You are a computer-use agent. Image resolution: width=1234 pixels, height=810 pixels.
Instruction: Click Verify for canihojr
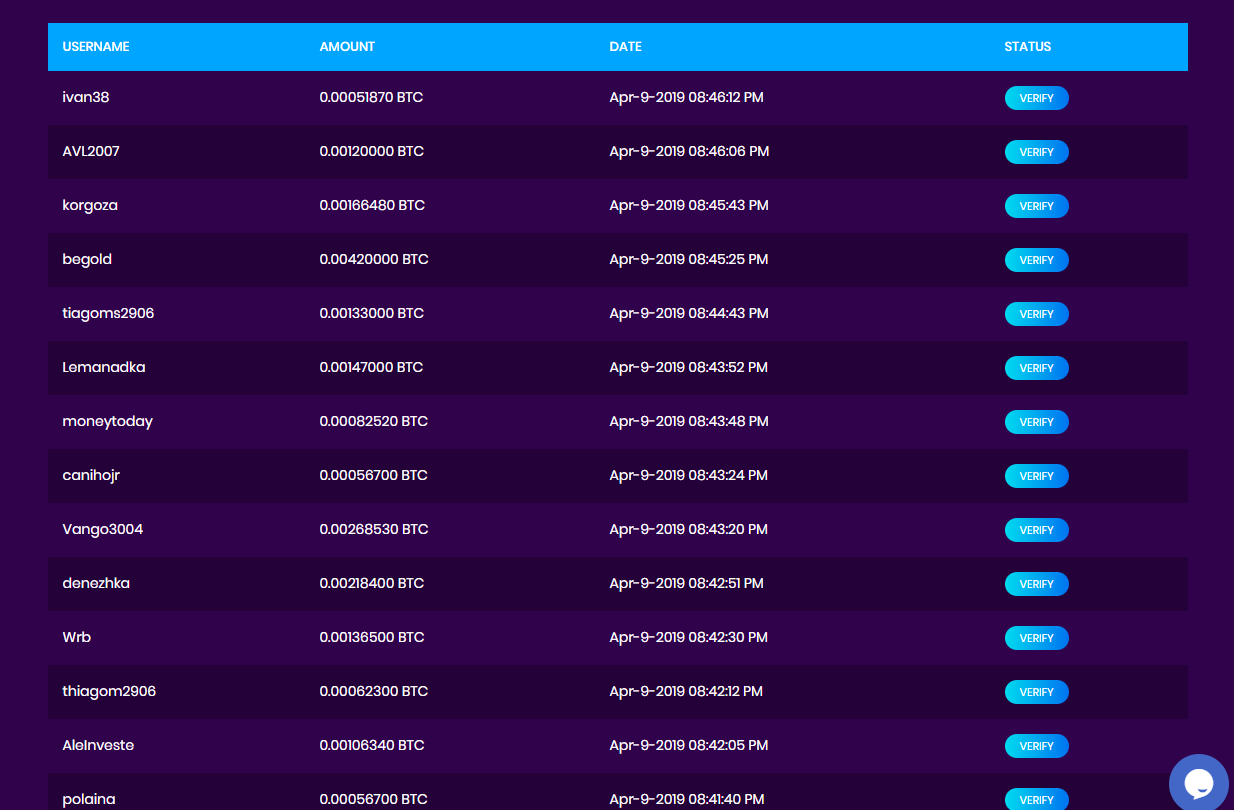click(1036, 476)
